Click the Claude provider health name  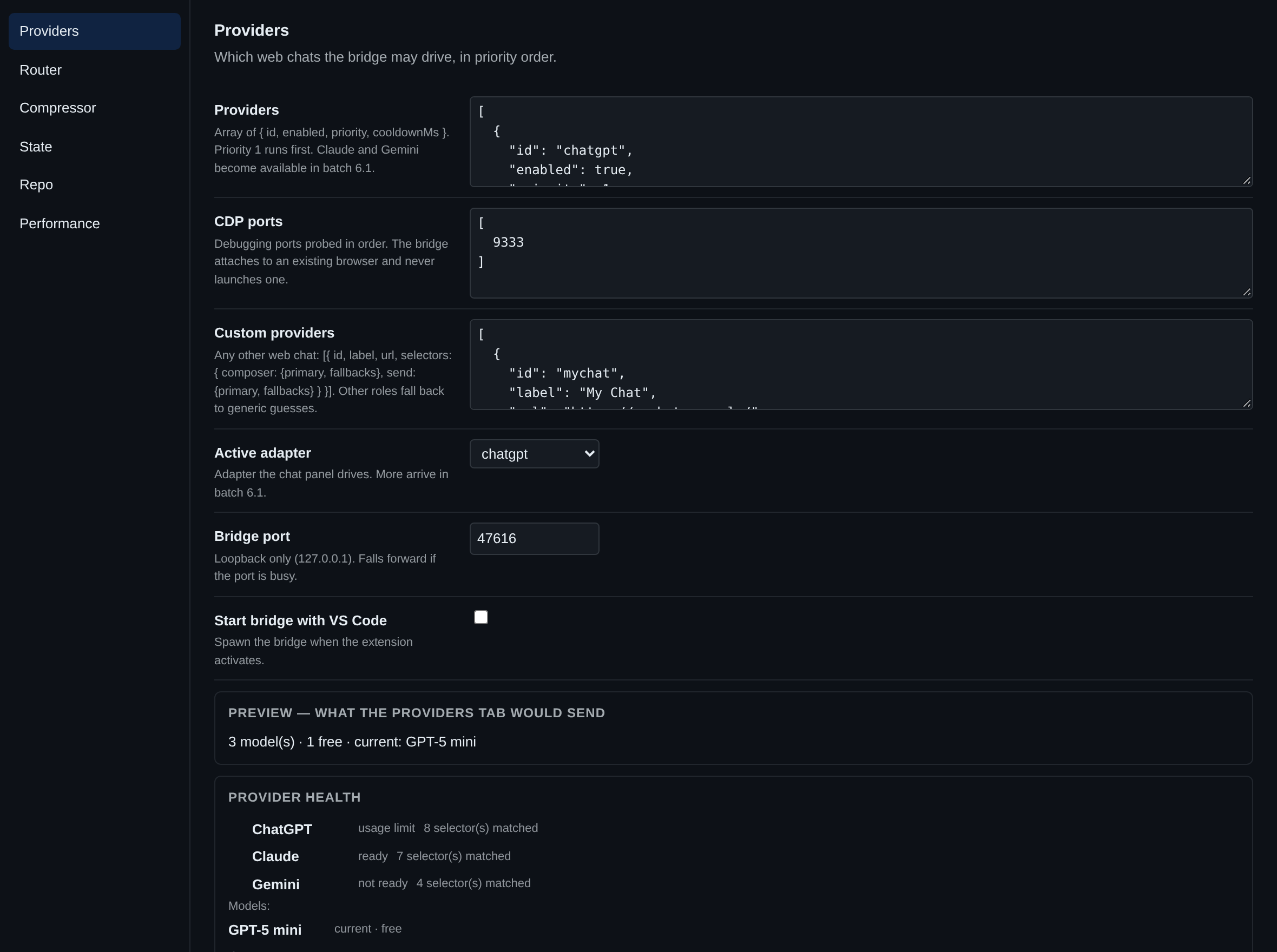(x=275, y=856)
